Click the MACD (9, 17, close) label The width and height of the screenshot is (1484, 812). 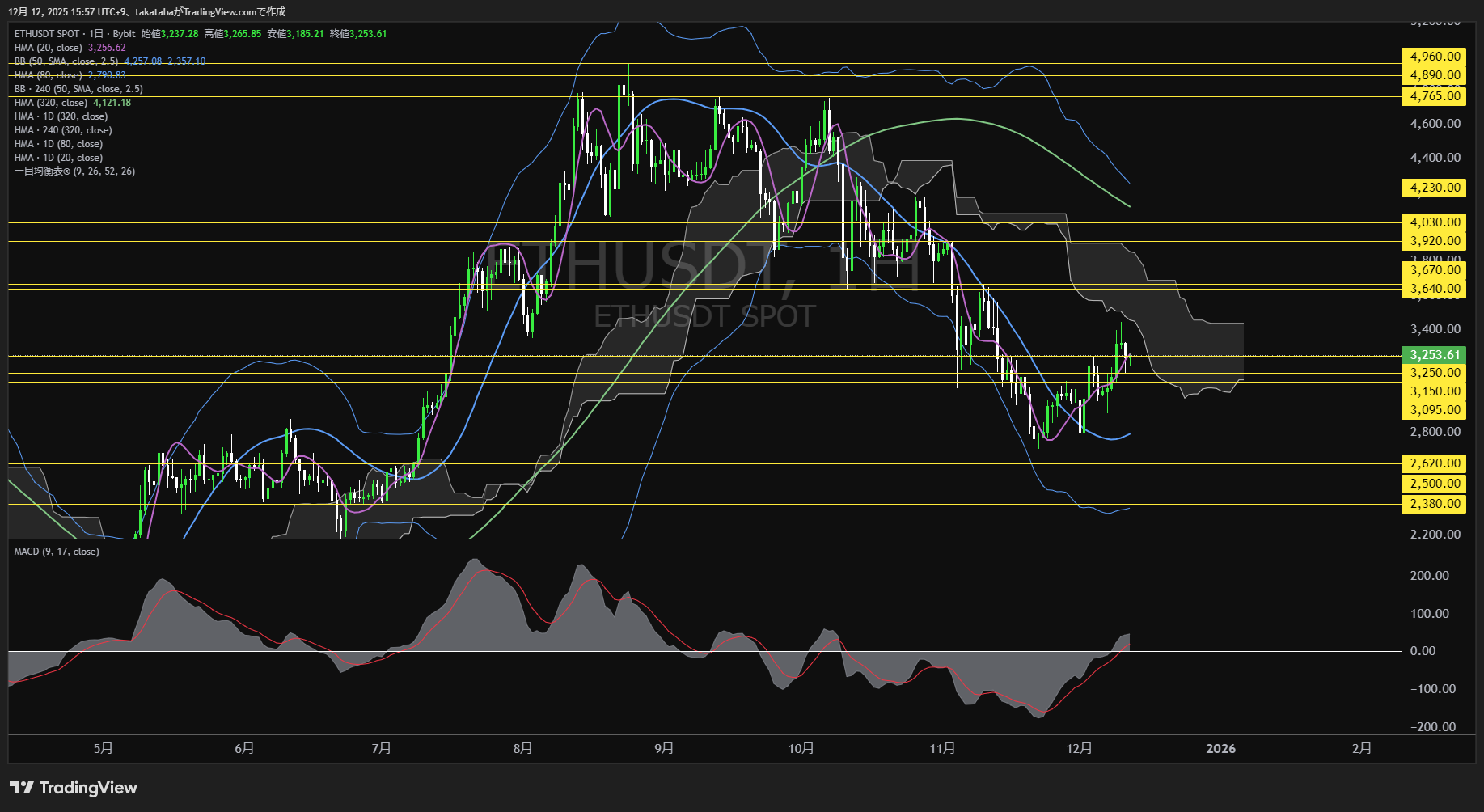tap(57, 552)
